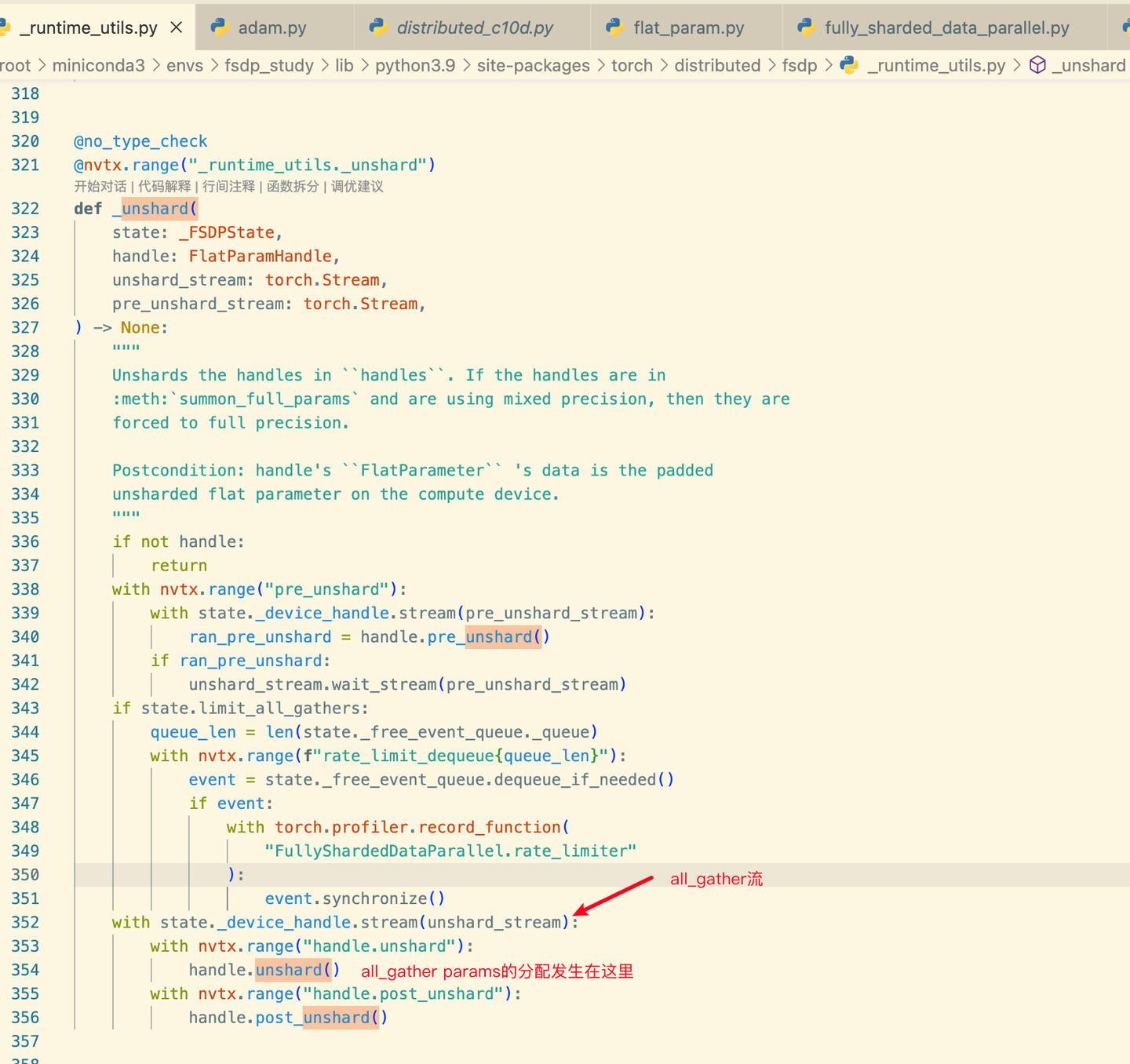Click the Python icon on adam.py tab
The width and height of the screenshot is (1130, 1064).
(220, 27)
